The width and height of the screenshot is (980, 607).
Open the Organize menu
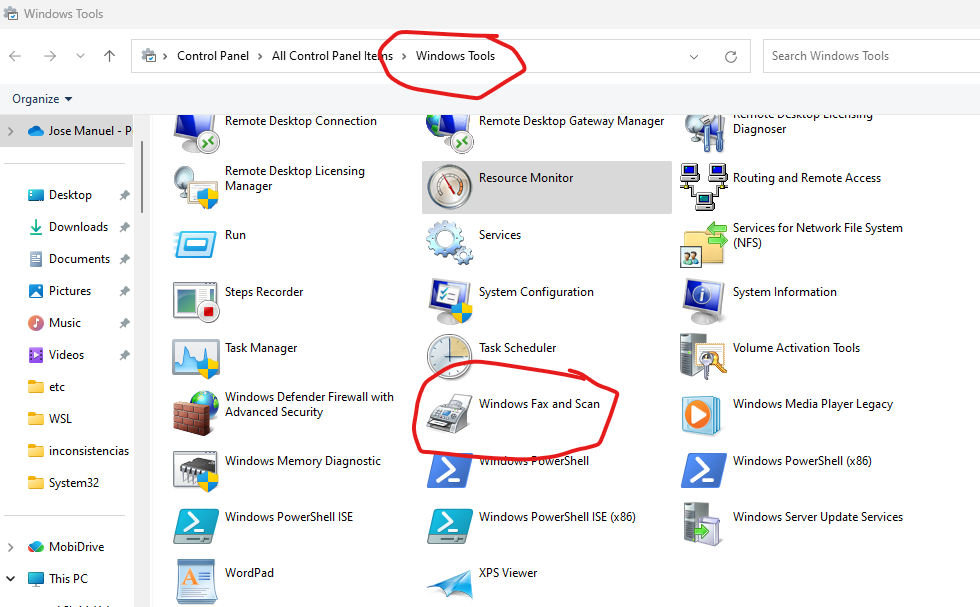coord(42,99)
